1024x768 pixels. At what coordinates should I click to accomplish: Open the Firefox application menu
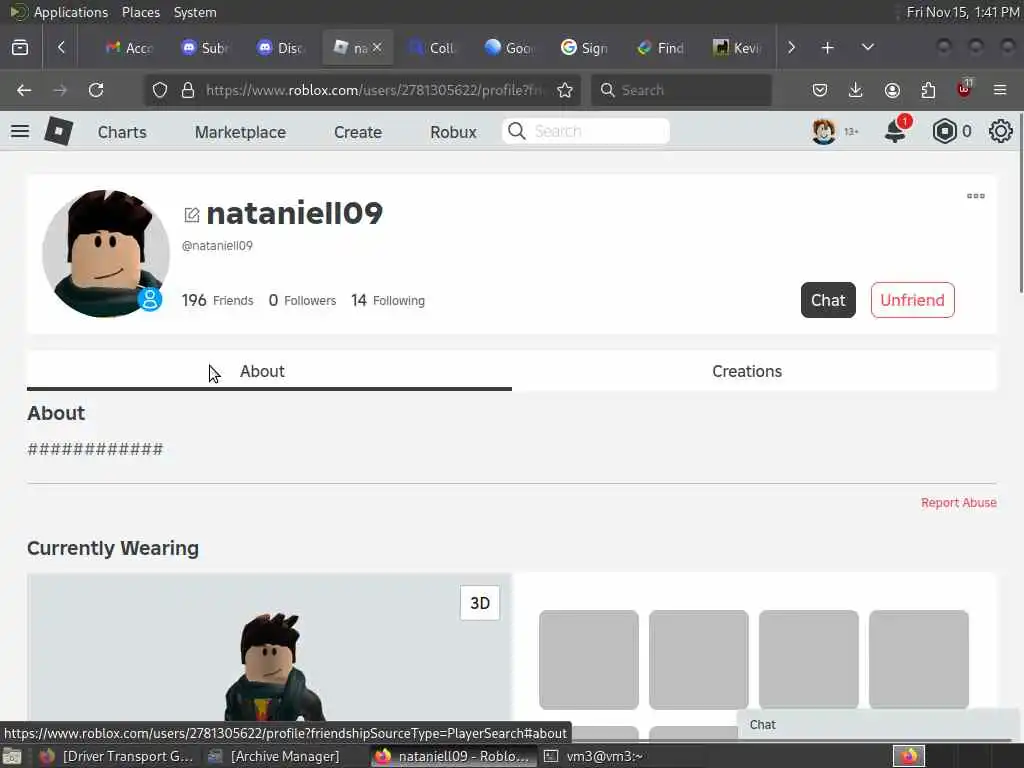(x=1000, y=90)
